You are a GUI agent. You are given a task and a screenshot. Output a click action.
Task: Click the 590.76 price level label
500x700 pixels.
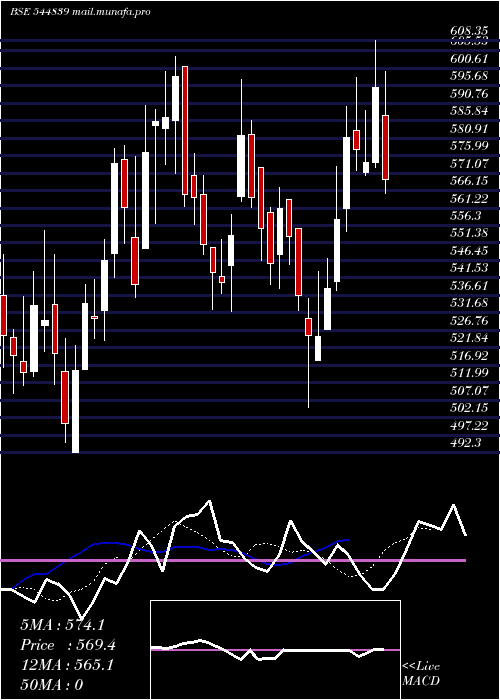(469, 94)
